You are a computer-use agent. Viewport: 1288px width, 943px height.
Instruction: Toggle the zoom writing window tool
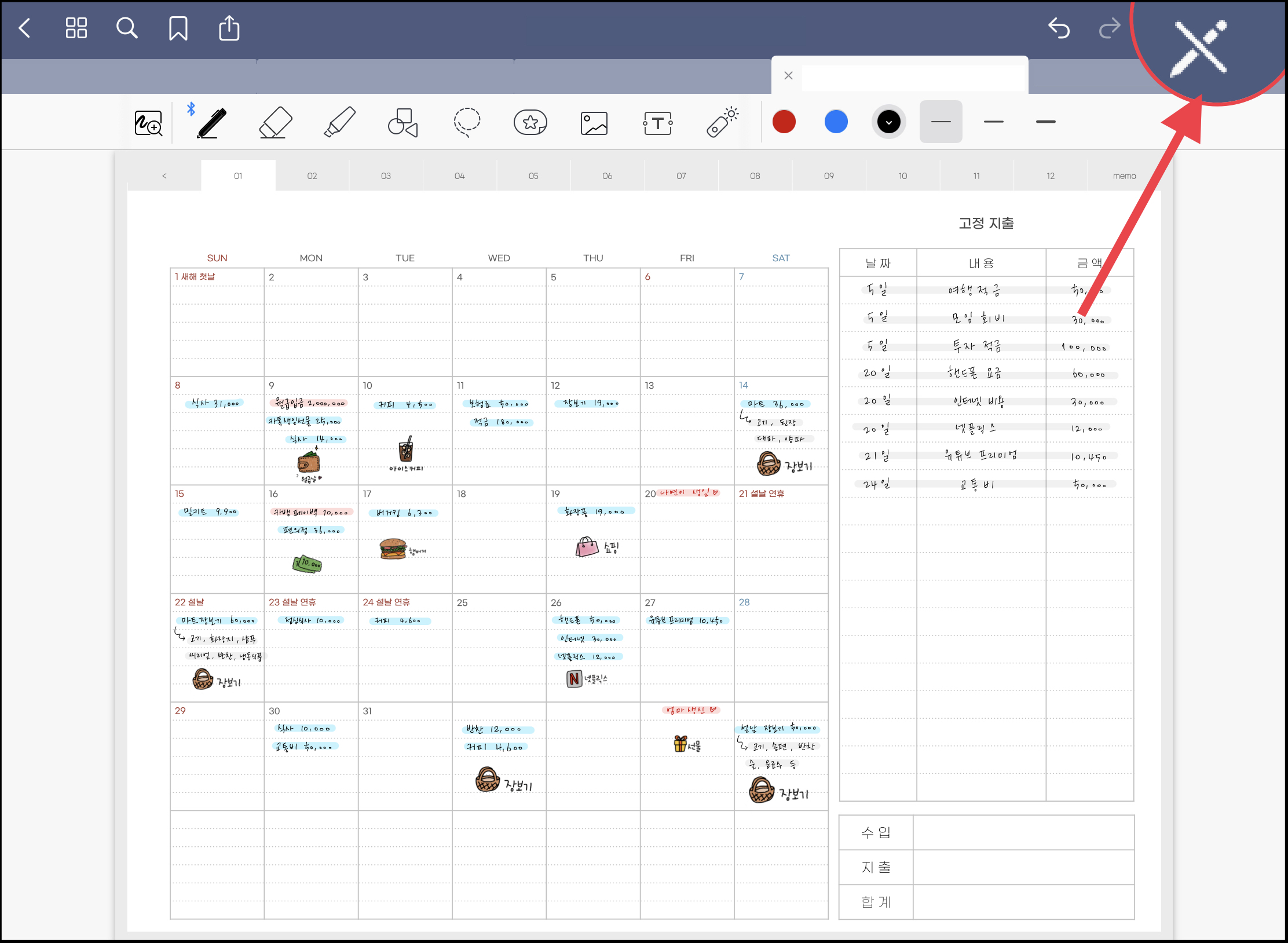[x=148, y=123]
